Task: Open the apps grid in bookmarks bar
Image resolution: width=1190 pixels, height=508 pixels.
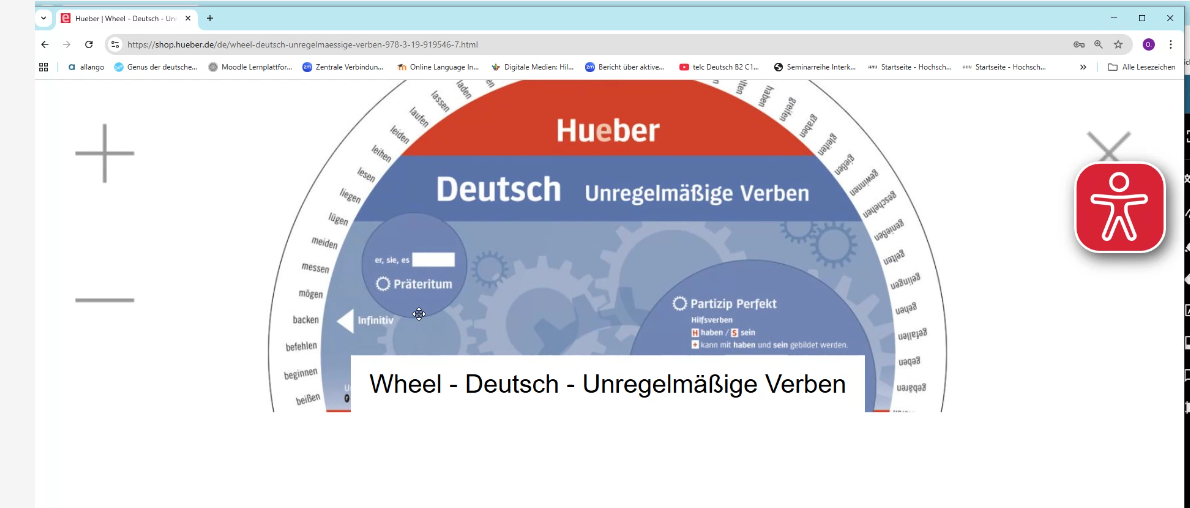Action: coord(43,67)
